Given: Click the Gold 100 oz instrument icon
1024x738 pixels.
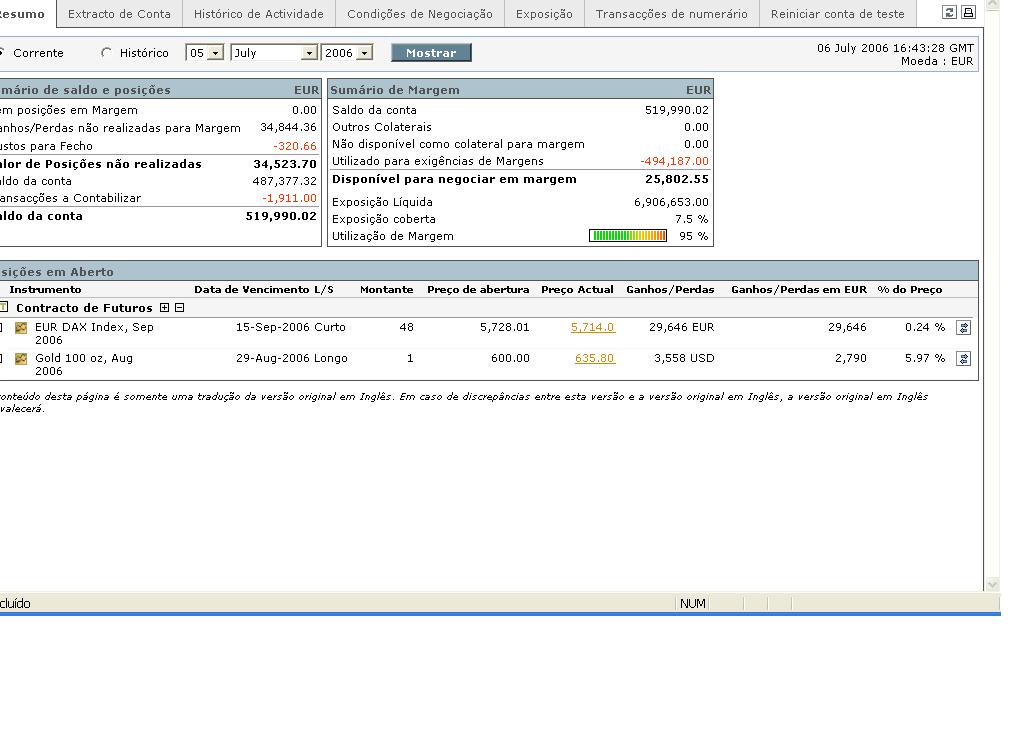Looking at the screenshot, I should click(x=21, y=359).
